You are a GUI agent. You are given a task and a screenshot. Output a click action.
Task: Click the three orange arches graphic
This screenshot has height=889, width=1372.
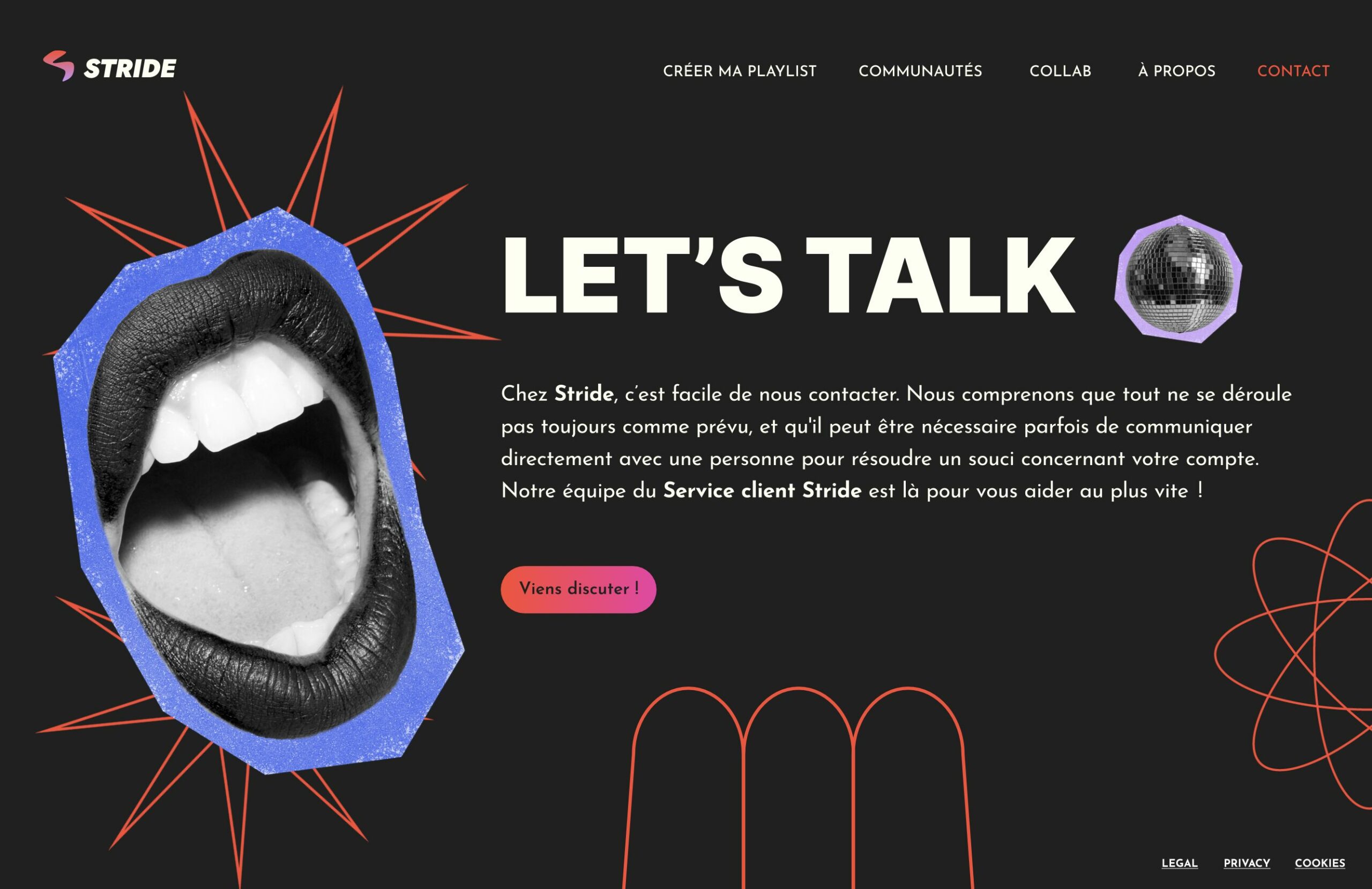click(x=798, y=788)
